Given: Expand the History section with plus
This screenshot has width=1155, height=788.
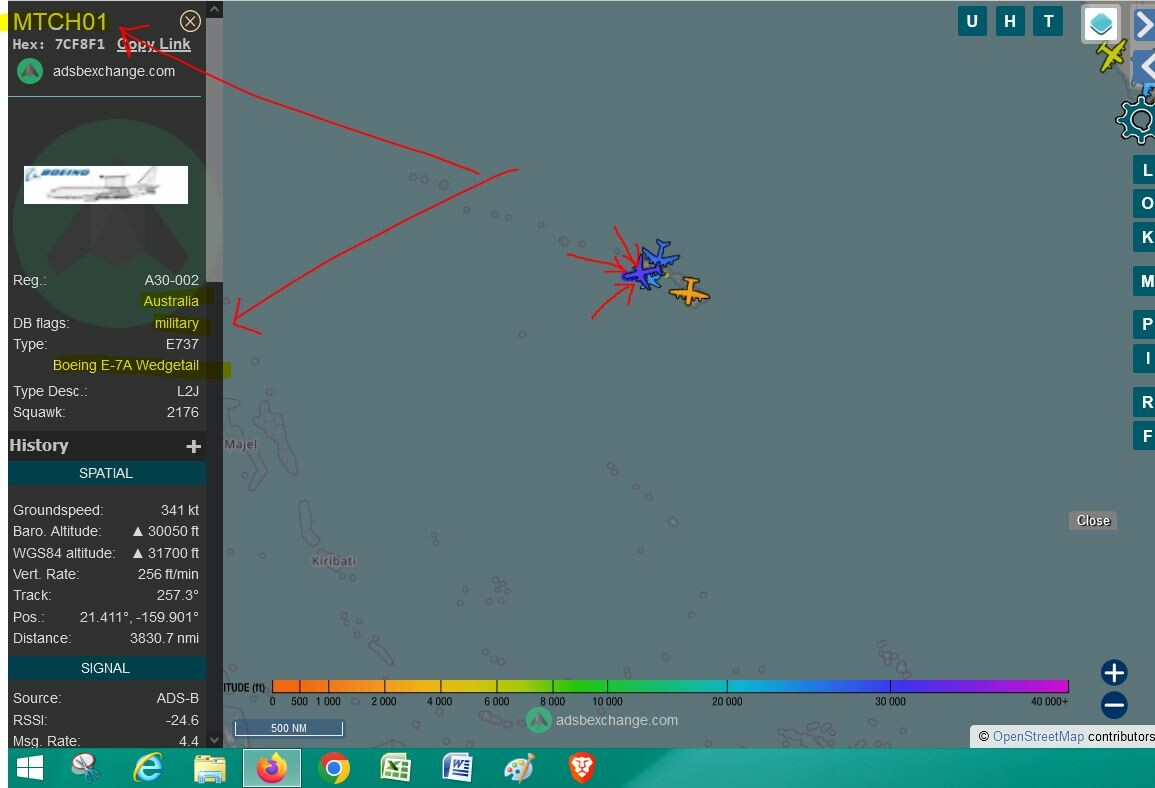Looking at the screenshot, I should pos(193,446).
